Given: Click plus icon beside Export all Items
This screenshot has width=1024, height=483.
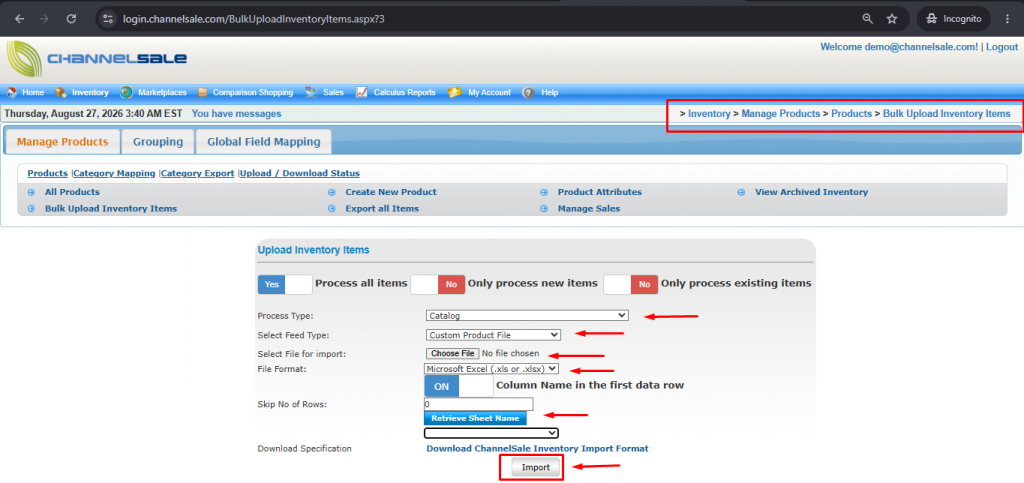Looking at the screenshot, I should pyautogui.click(x=331, y=209).
